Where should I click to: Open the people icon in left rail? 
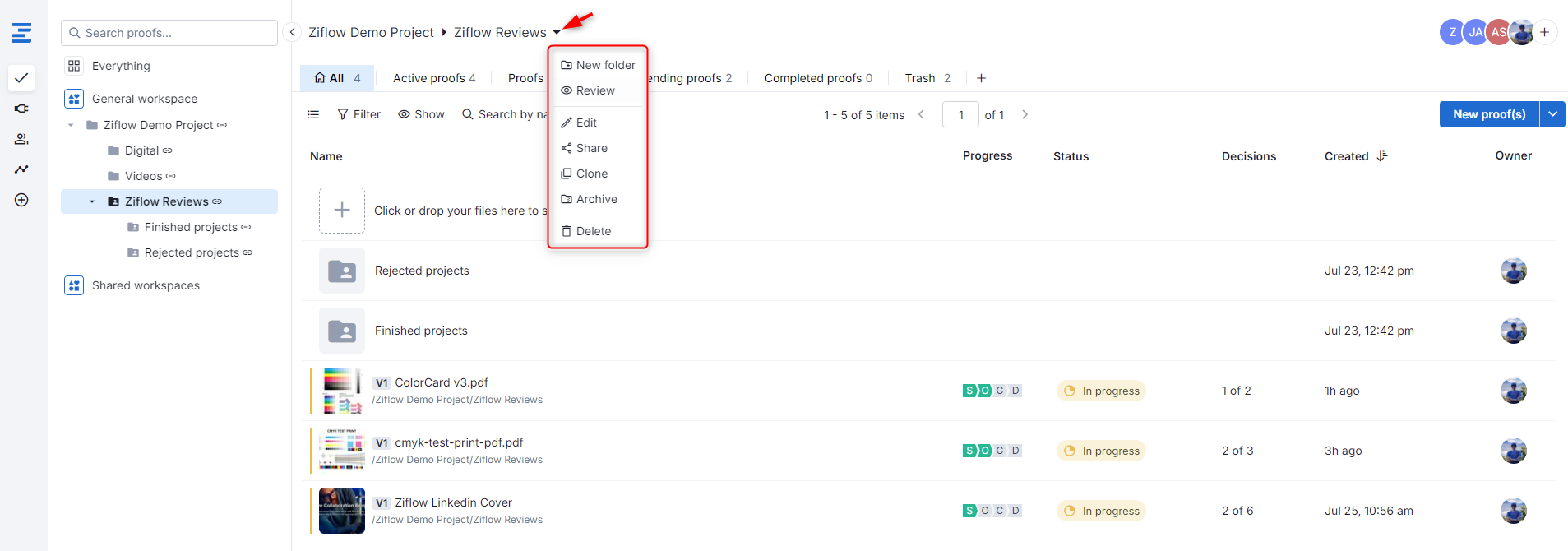tap(21, 139)
